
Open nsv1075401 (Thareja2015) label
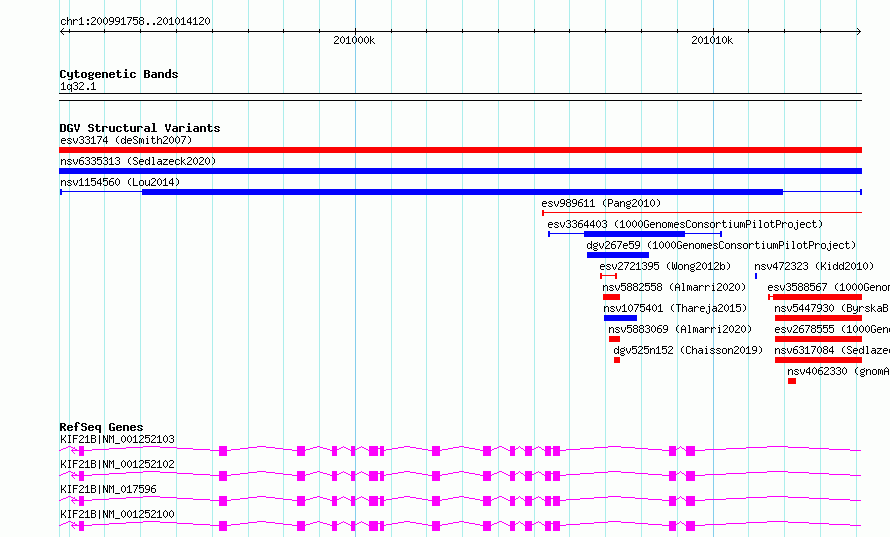(675, 308)
